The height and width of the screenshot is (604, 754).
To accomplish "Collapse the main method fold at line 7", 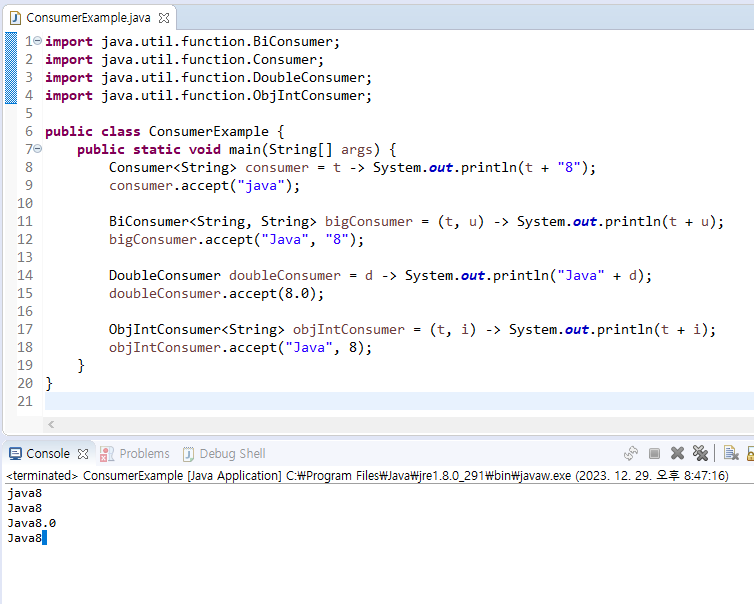I will (38, 149).
